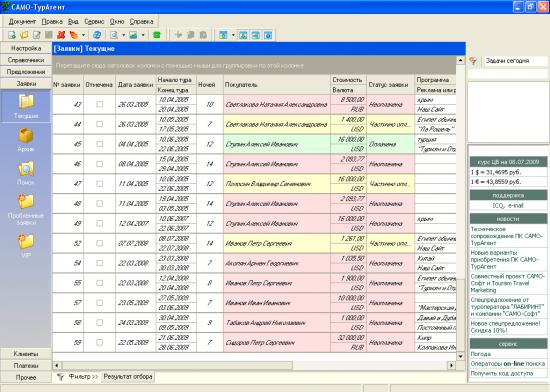Click the grayed plus toolbar icon
550x392 pixels.
178,35
